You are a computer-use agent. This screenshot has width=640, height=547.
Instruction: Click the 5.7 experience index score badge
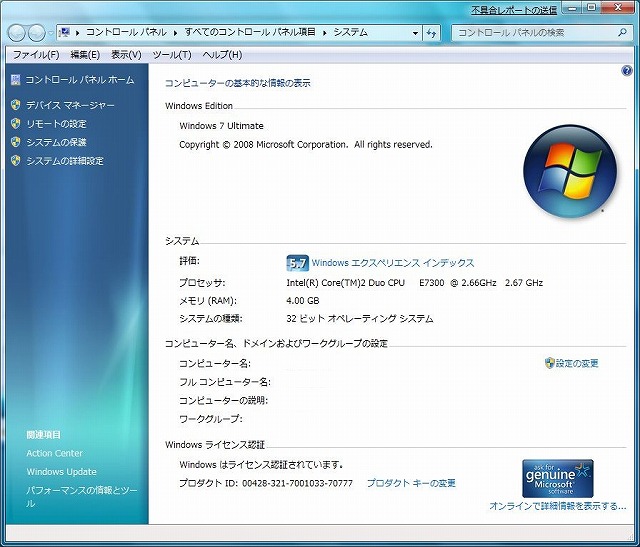(298, 263)
